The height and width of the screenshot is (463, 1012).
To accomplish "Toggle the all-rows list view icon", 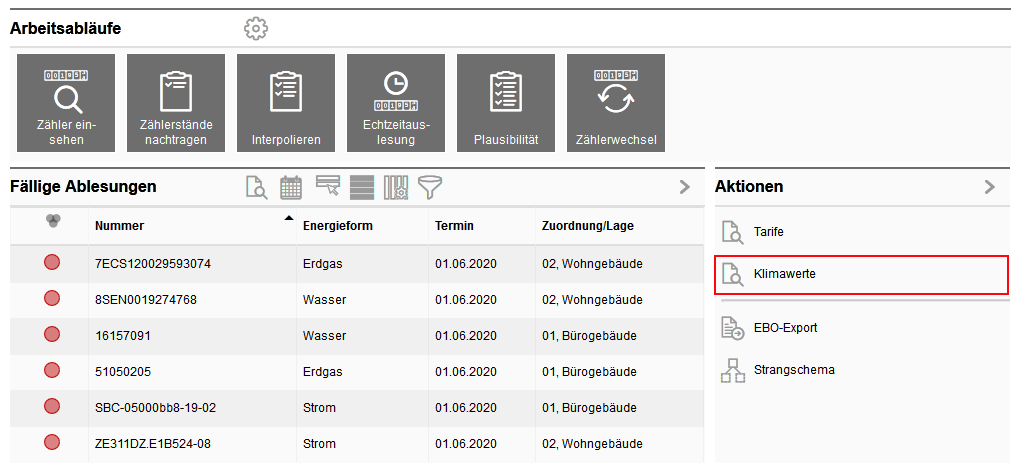I will 361,187.
